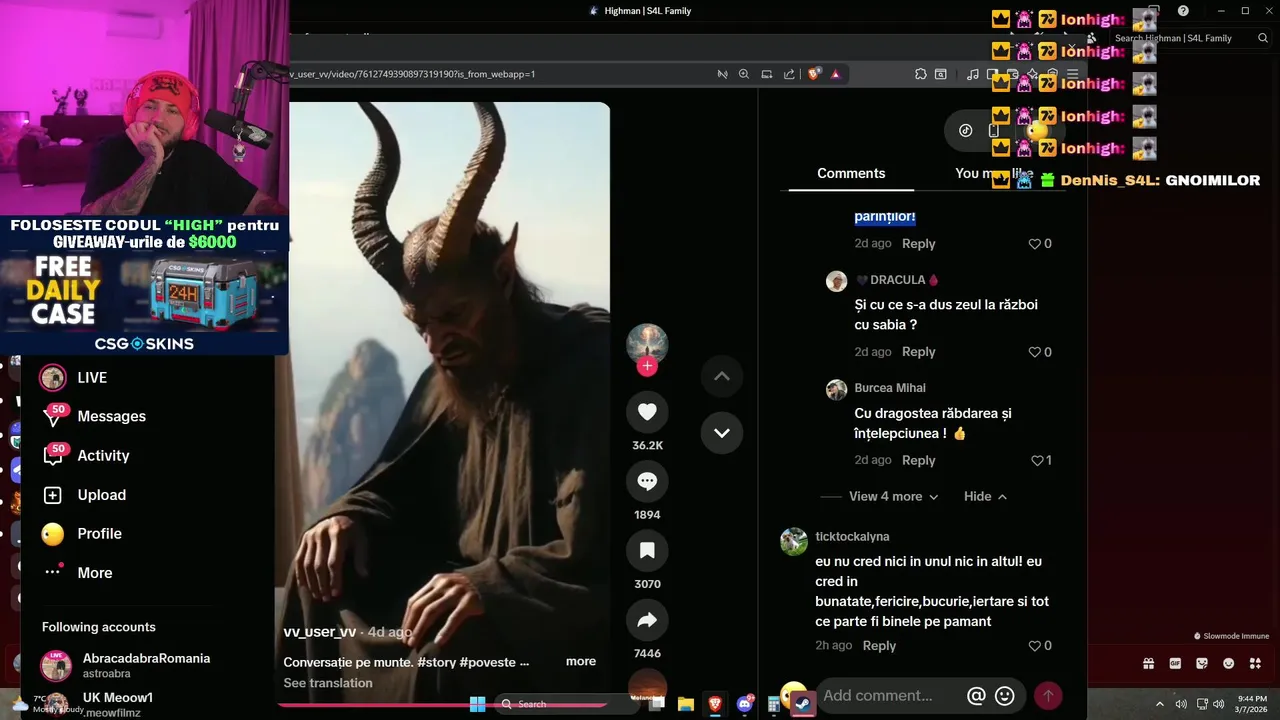Click See translation under the caption
Viewport: 1280px width, 720px height.
tap(328, 683)
